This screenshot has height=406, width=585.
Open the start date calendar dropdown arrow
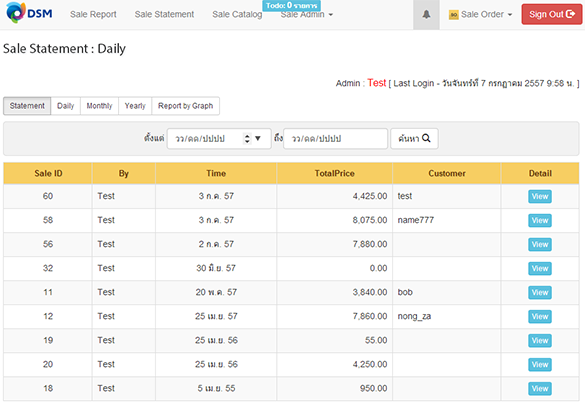pyautogui.click(x=257, y=138)
